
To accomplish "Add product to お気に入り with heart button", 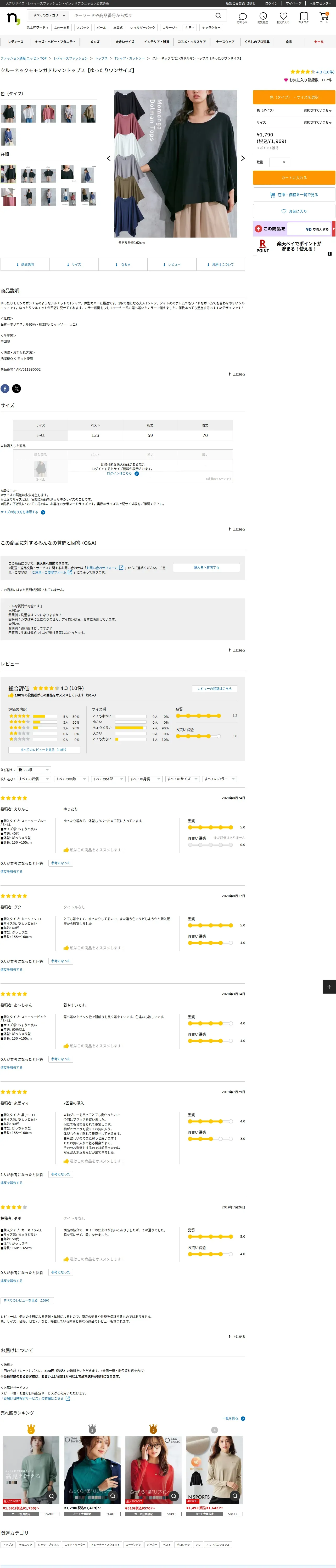I will [294, 211].
